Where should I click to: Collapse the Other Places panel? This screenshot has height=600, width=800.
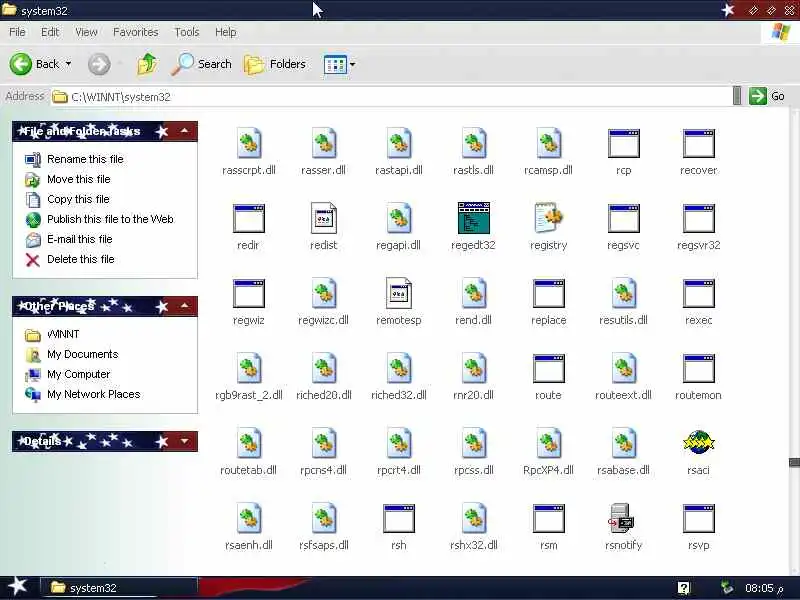pyautogui.click(x=184, y=306)
